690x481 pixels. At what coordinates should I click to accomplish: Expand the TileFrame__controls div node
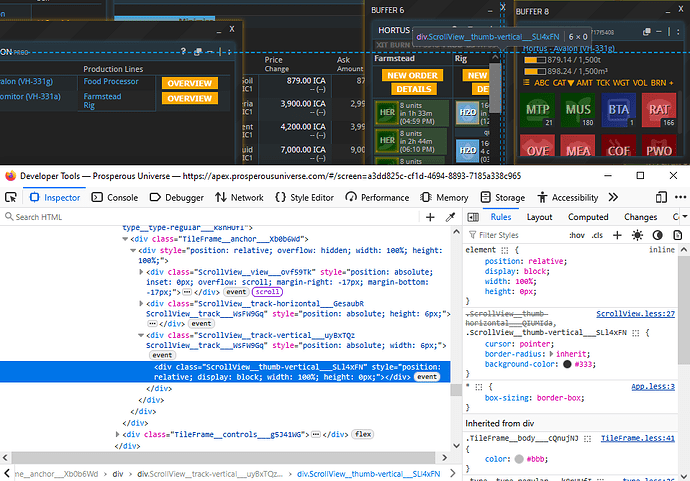pyautogui.click(x=117, y=434)
